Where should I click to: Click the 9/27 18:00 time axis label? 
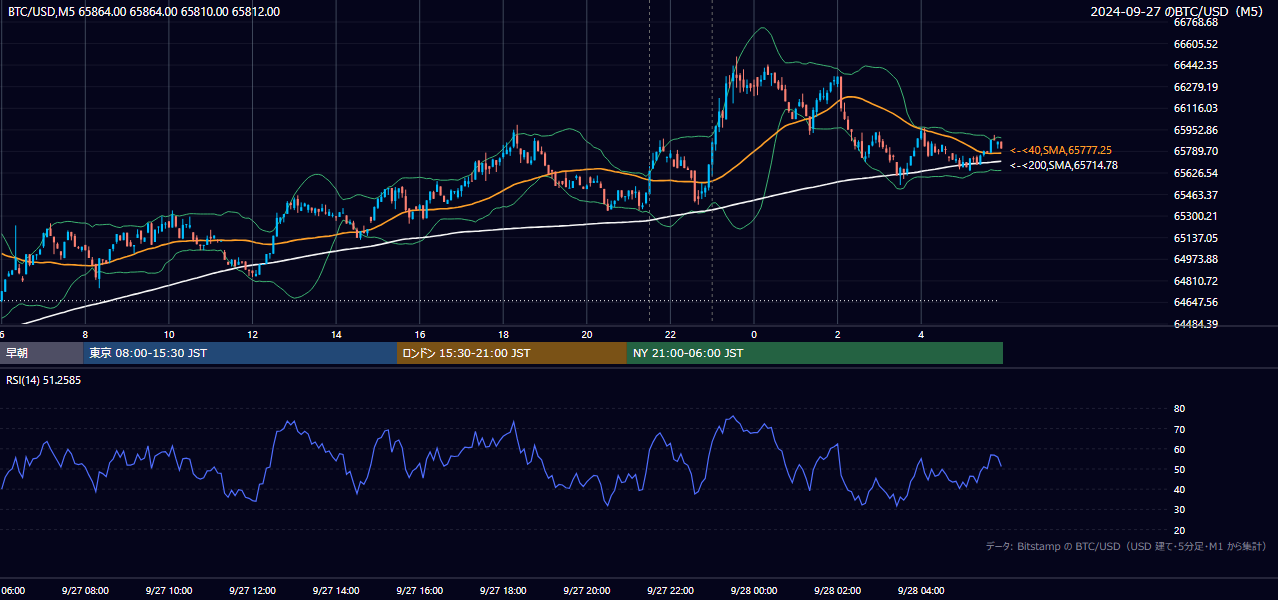pos(503,591)
